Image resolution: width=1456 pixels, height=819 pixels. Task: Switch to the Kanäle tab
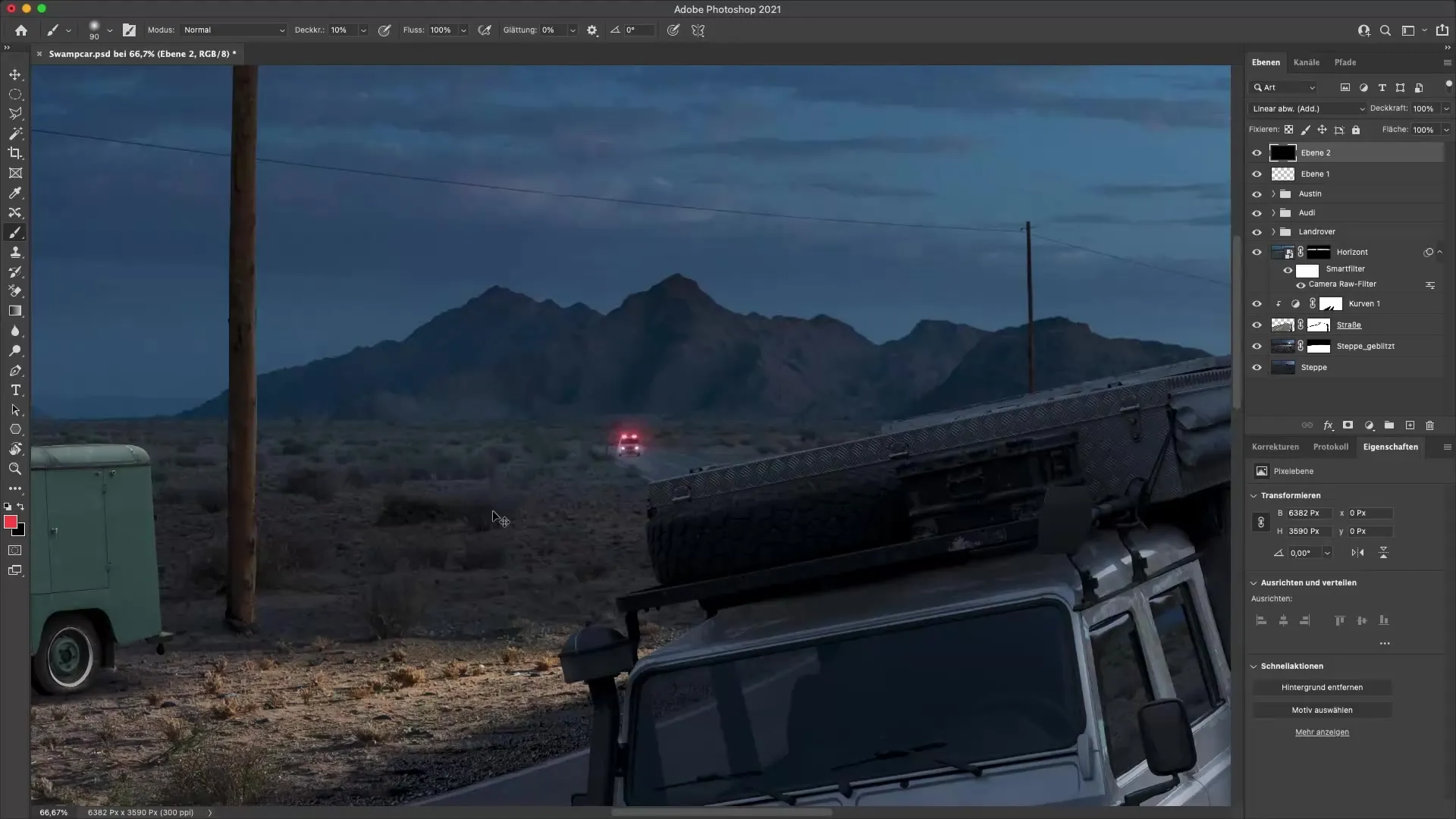(1307, 62)
